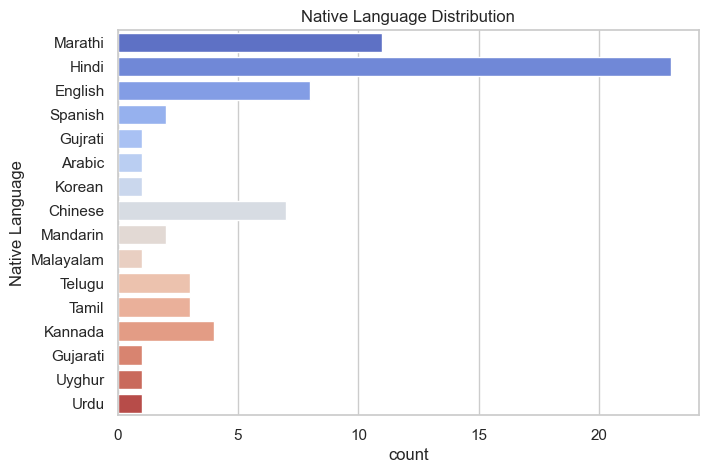Select the dark red Urdu bar
Image resolution: width=708 pixels, height=473 pixels.
[x=130, y=404]
